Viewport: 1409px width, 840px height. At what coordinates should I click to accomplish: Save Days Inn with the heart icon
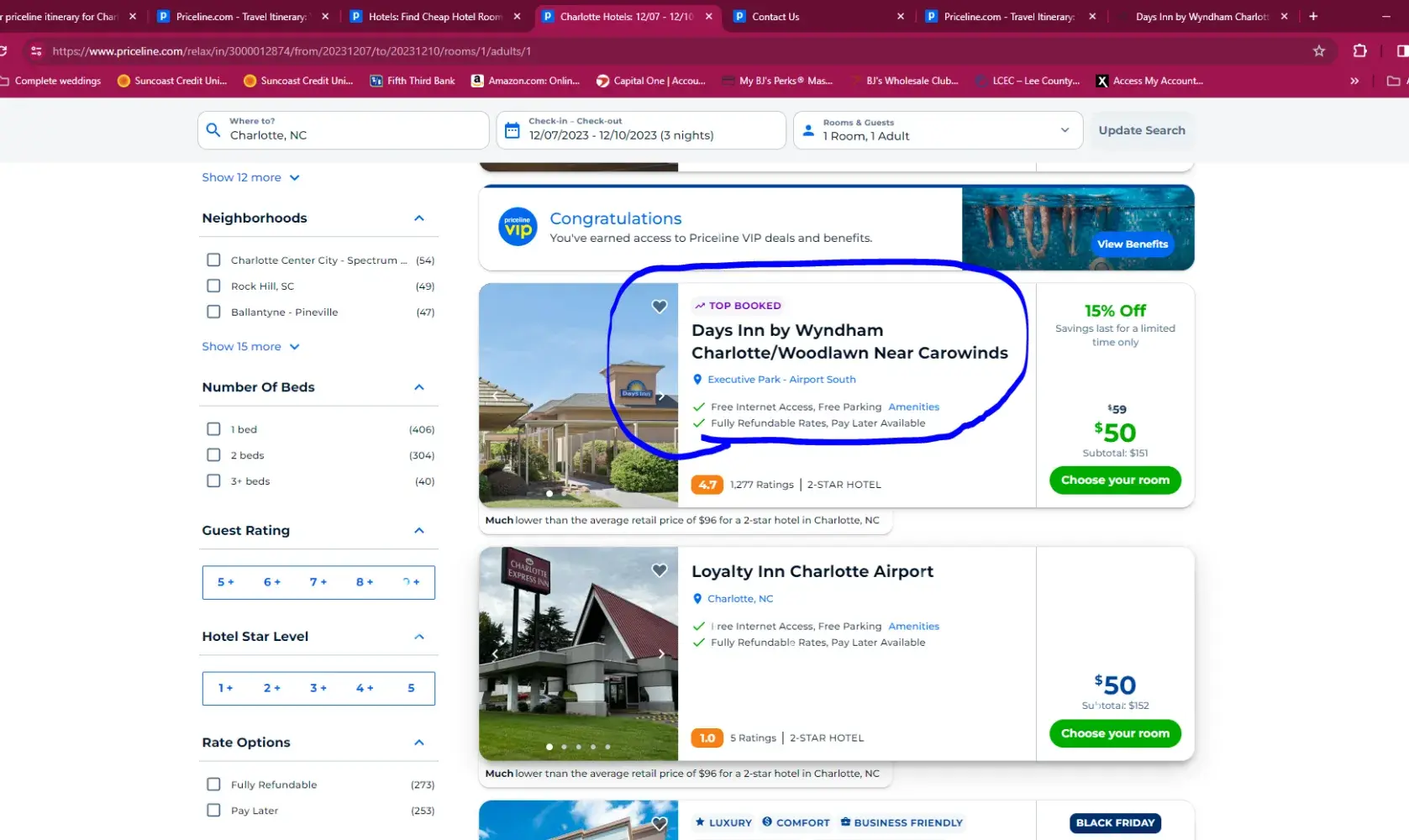[x=660, y=307]
